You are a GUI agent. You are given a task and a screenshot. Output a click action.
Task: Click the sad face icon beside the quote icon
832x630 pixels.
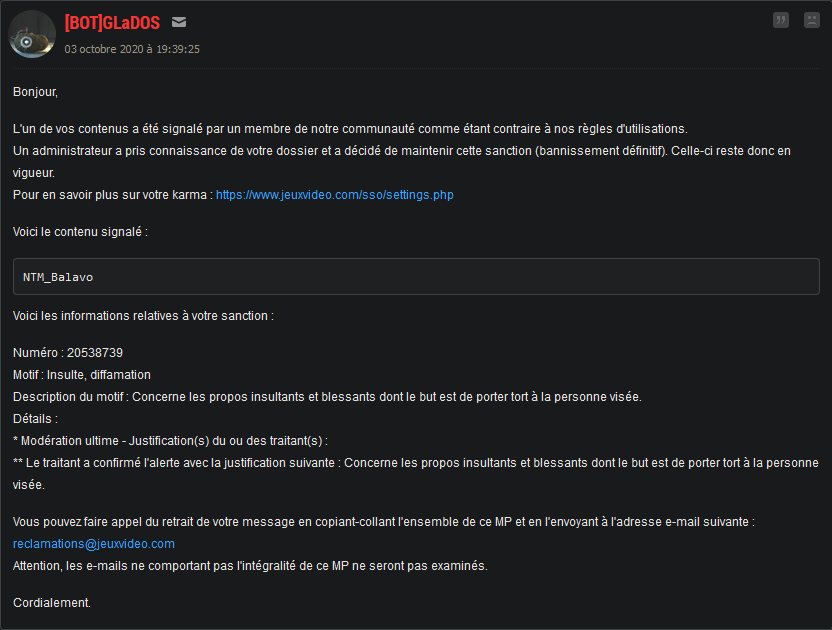pos(811,20)
